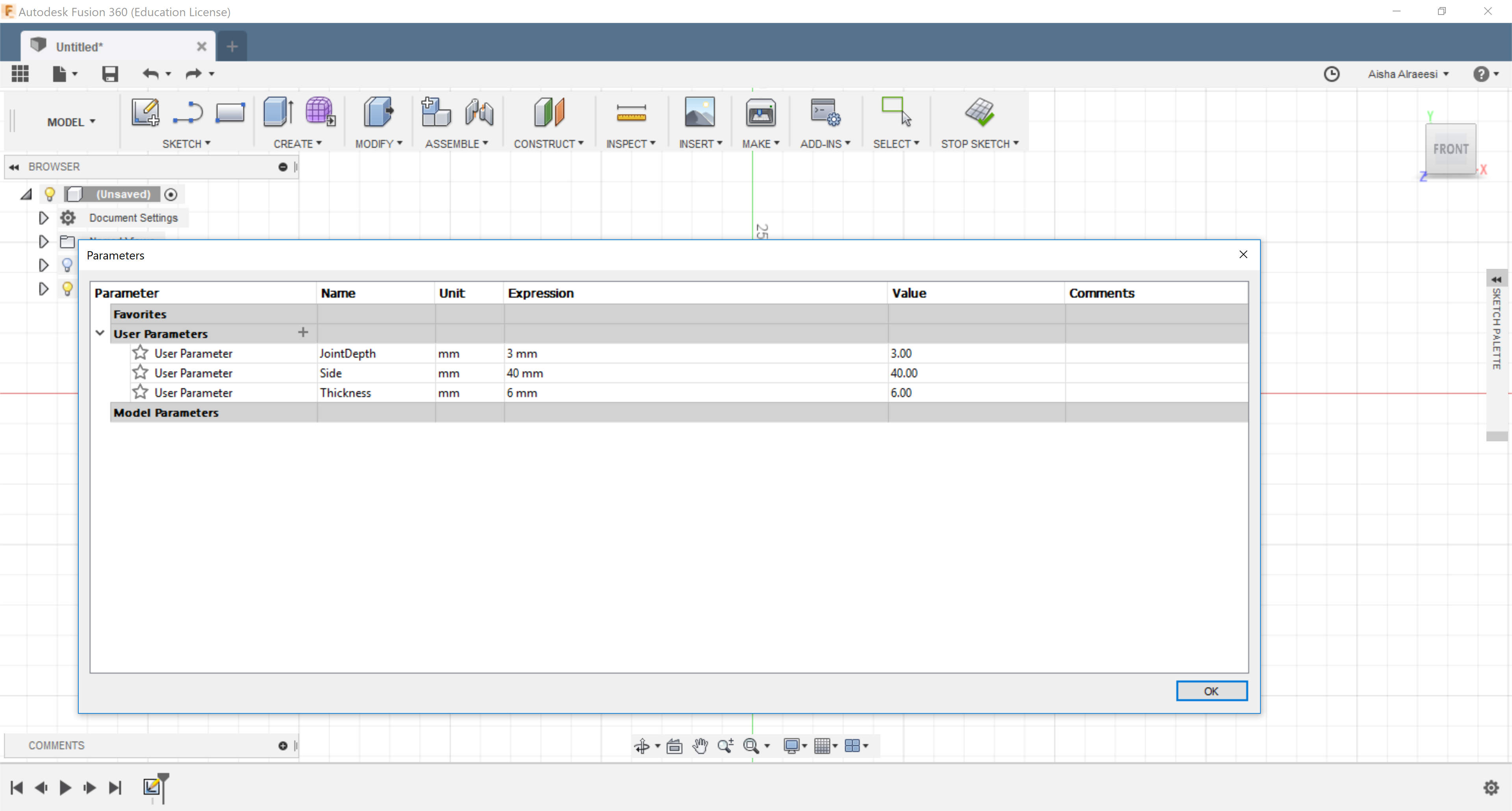The height and width of the screenshot is (811, 1512).
Task: Click OK in Parameters dialog
Action: [1211, 691]
